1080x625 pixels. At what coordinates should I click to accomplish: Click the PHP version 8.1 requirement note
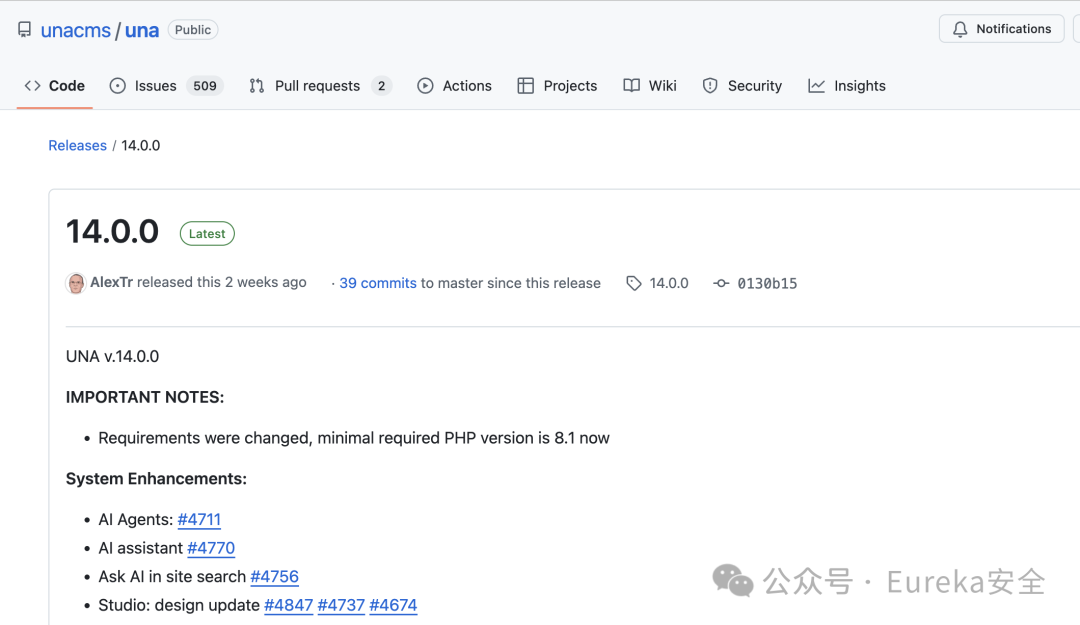pyautogui.click(x=354, y=438)
